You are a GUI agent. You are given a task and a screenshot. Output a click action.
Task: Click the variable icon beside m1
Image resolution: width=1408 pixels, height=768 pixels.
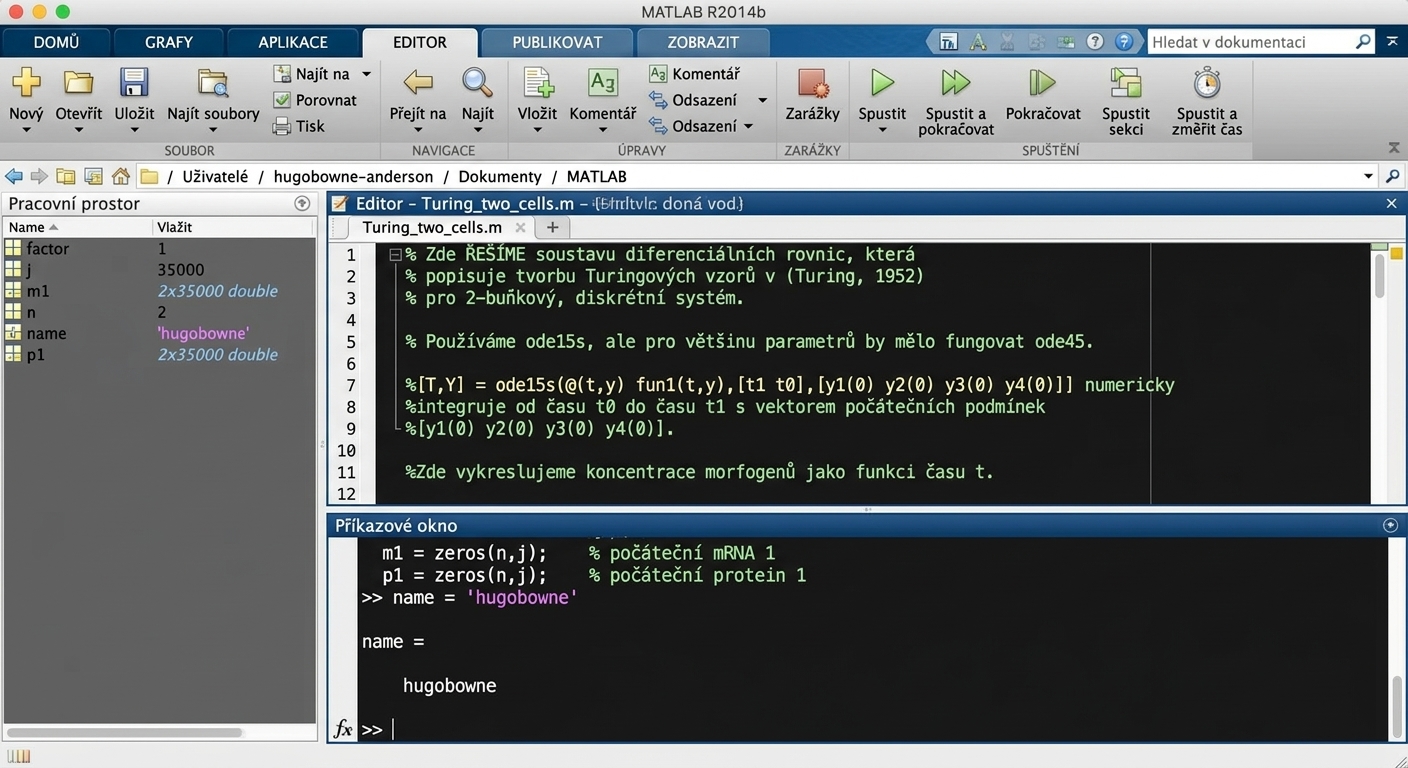(13, 291)
